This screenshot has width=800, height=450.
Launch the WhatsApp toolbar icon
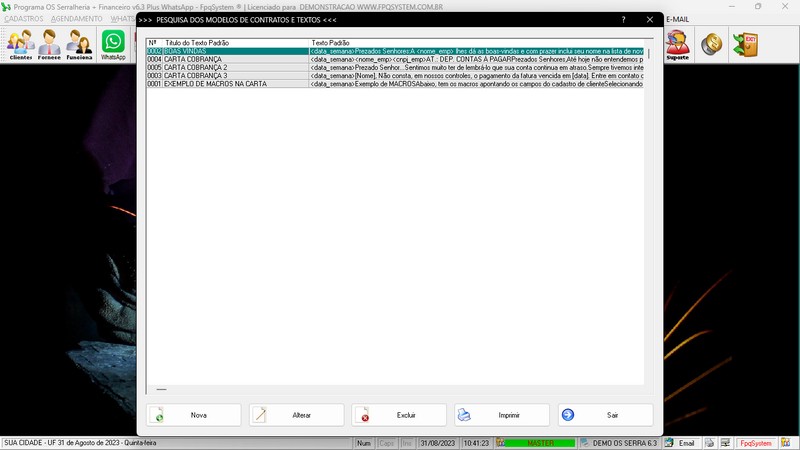coord(113,44)
